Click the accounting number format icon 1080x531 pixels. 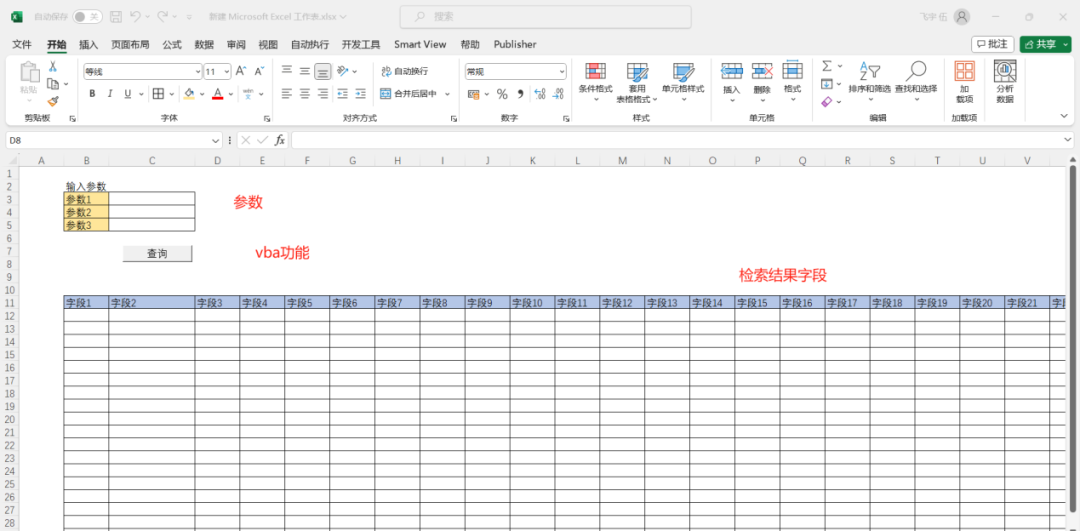coord(473,94)
